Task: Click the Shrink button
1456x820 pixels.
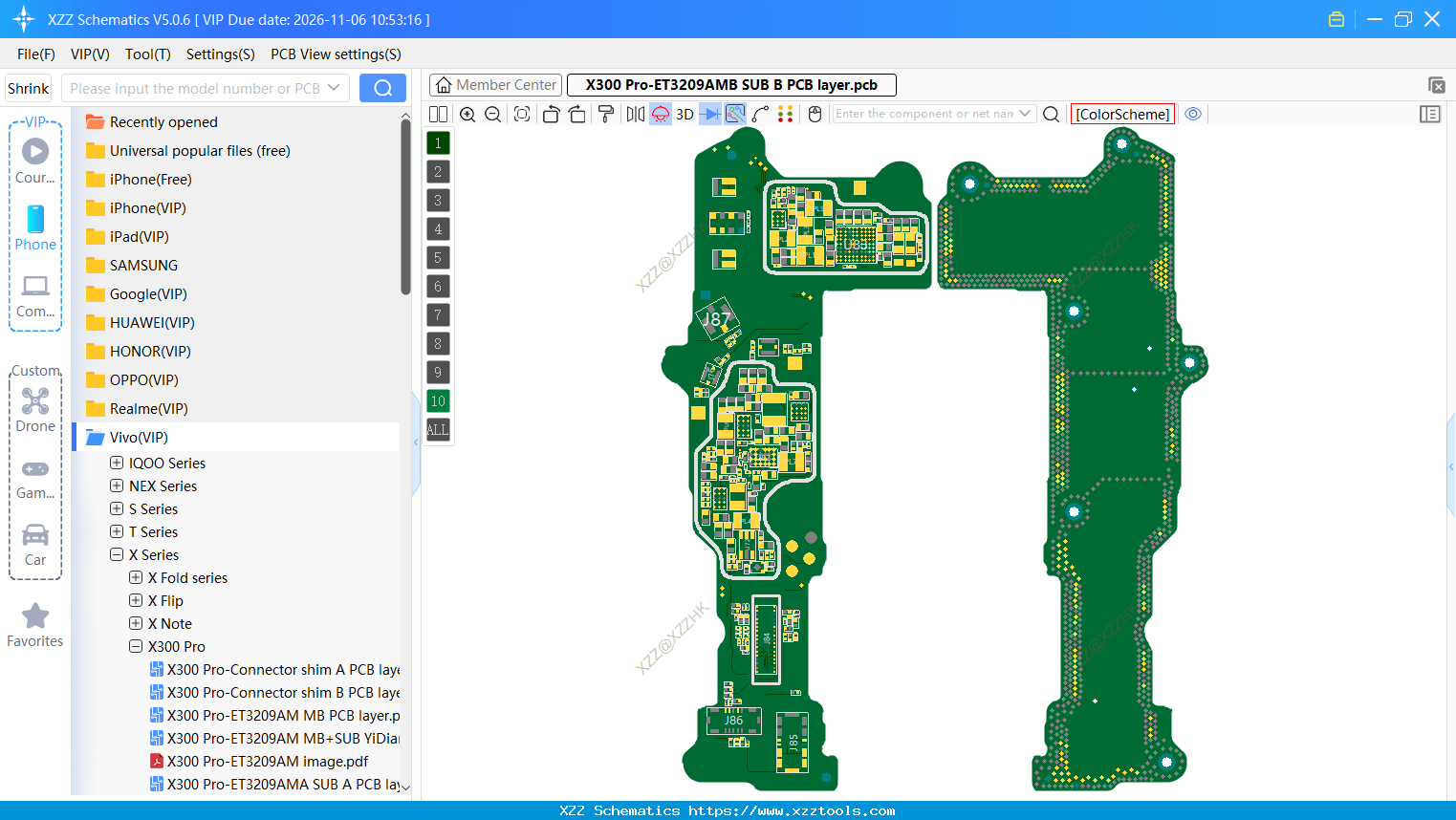Action: tap(28, 87)
